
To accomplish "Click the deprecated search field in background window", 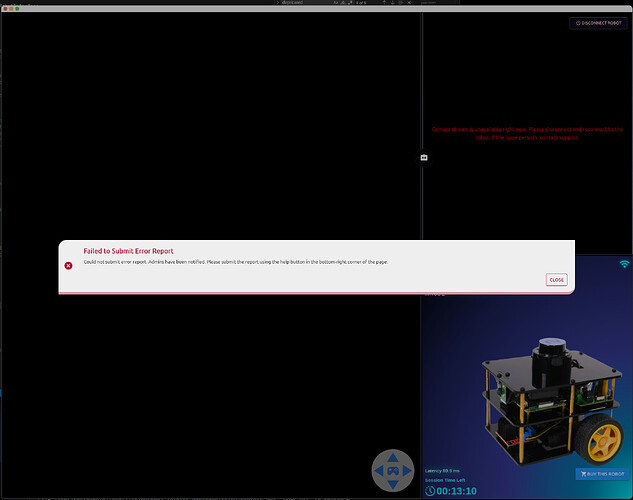I will click(x=307, y=2).
